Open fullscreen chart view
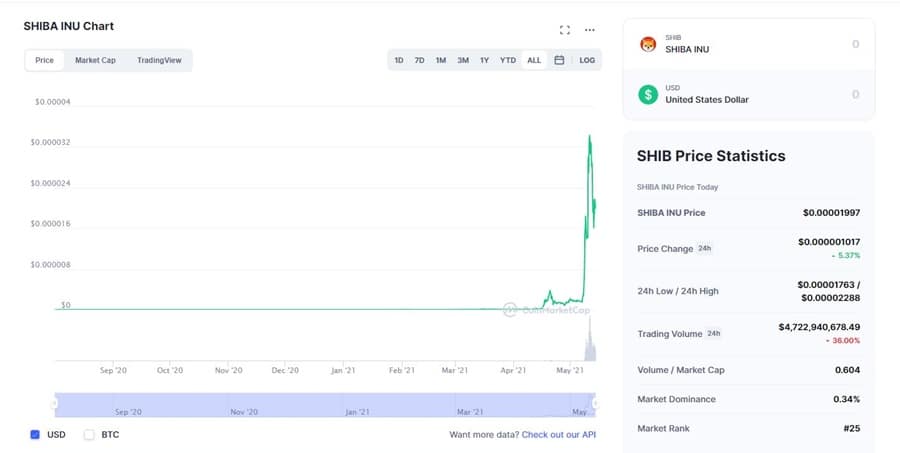900x453 pixels. coord(565,30)
